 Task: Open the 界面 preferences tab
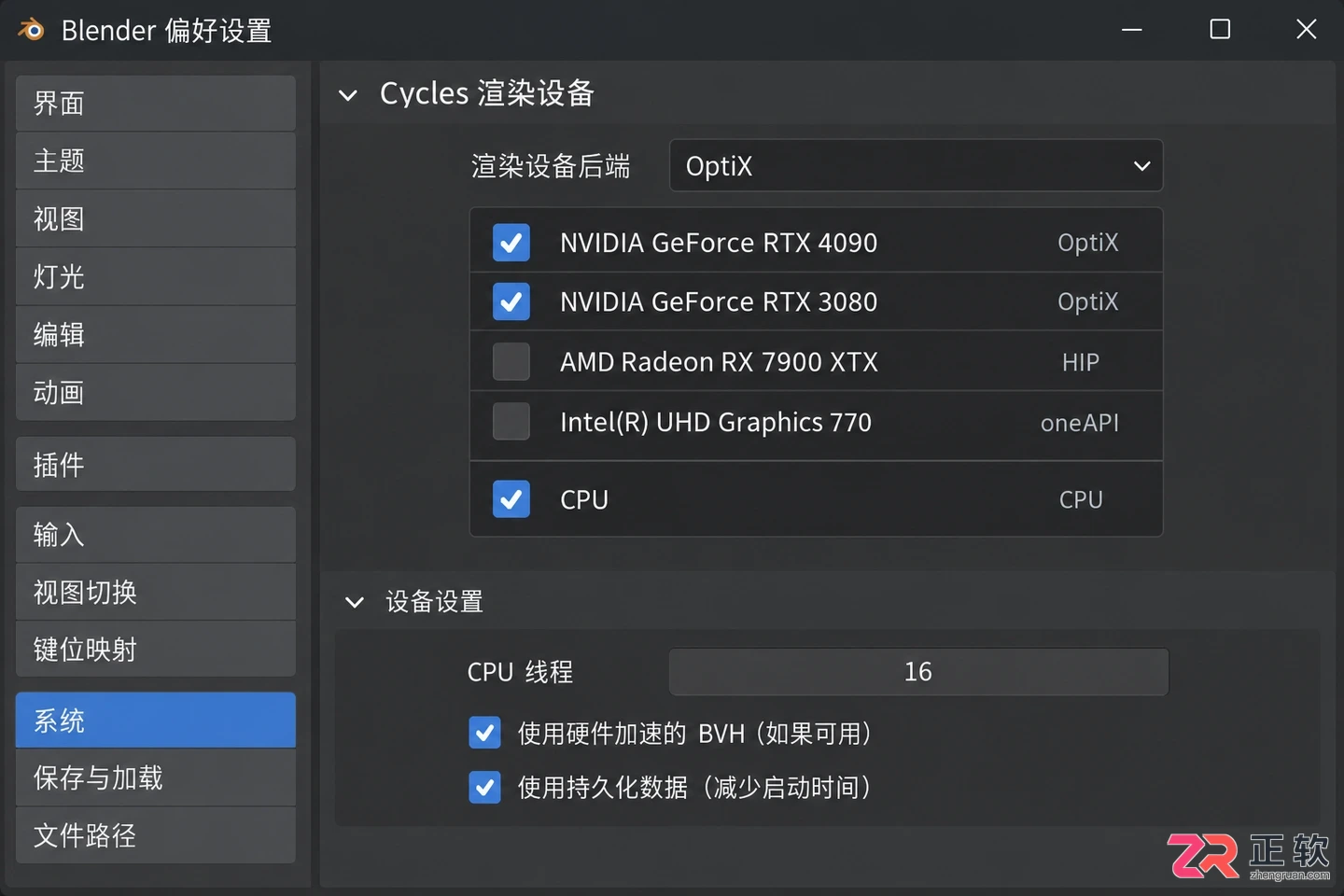(156, 104)
